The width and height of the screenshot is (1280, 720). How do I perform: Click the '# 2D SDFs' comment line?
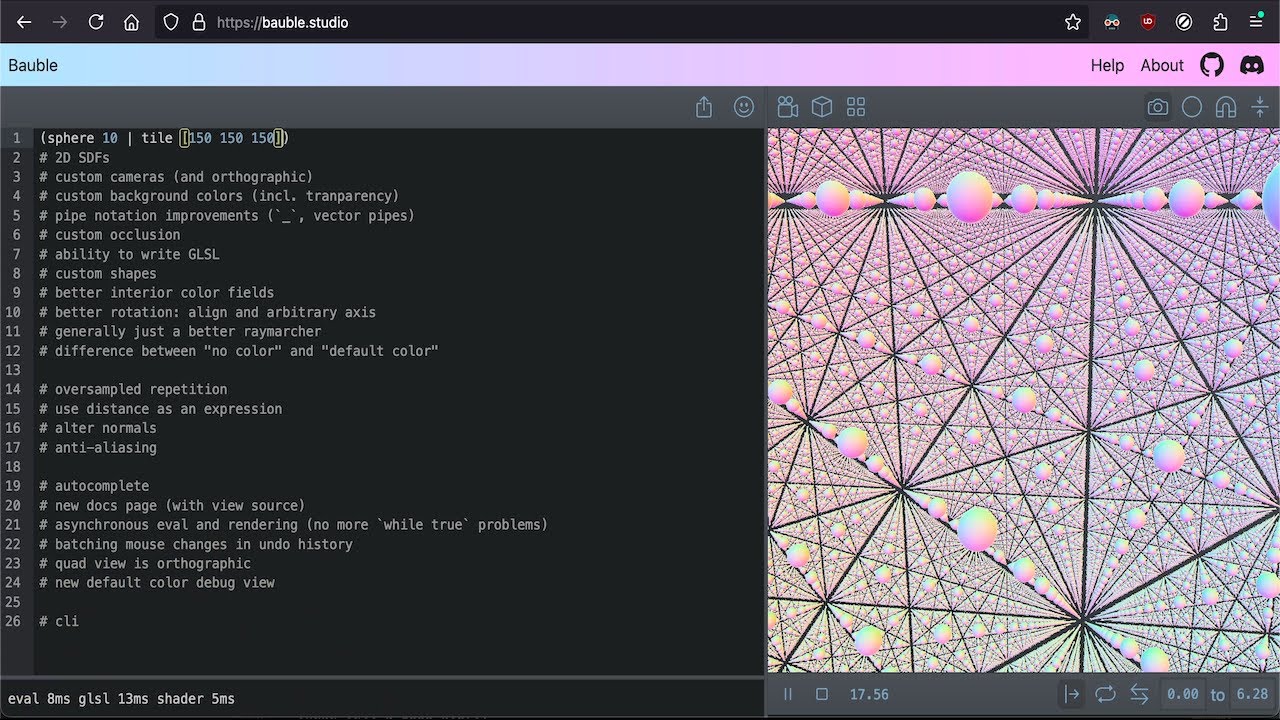pos(75,158)
